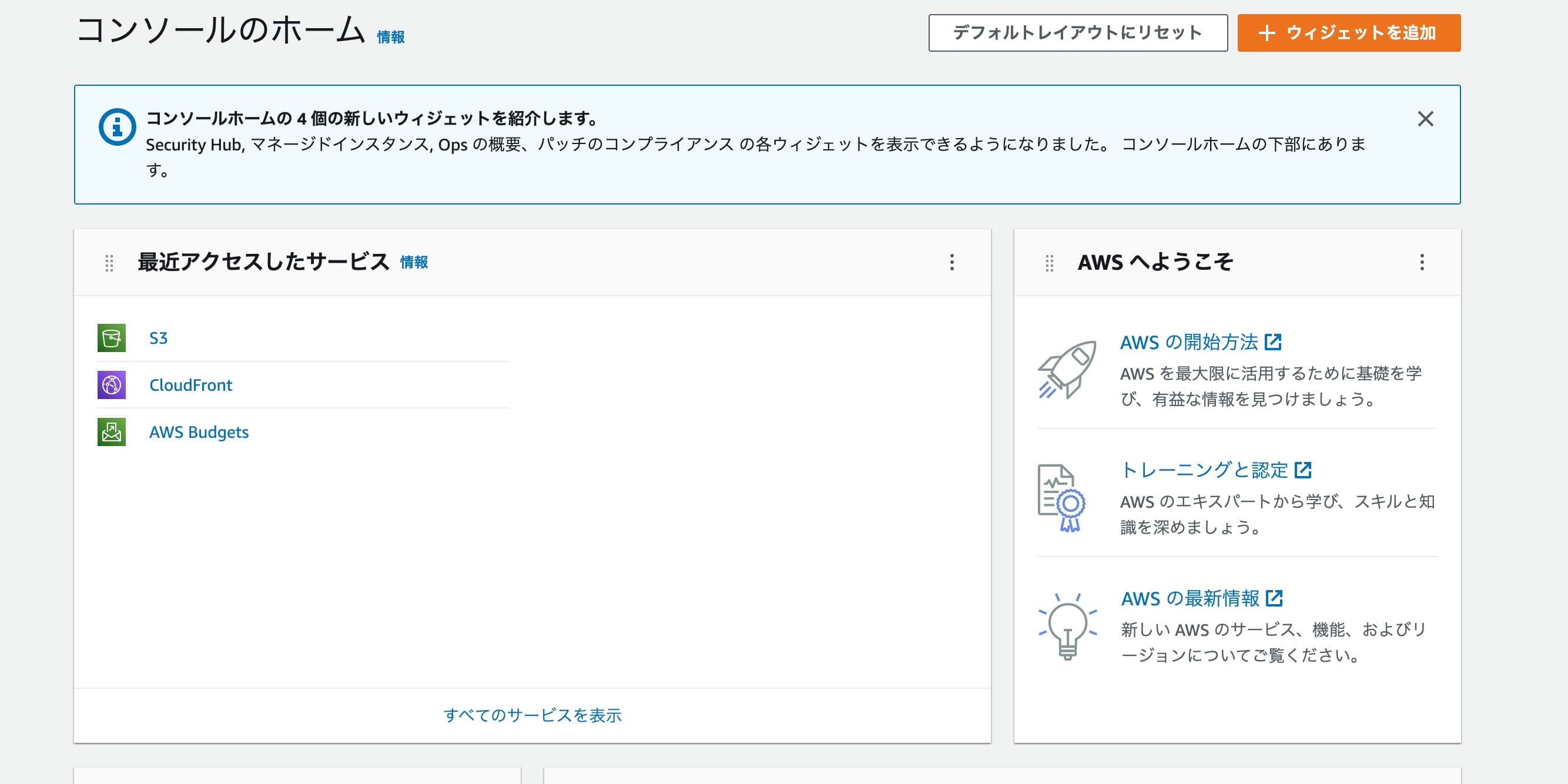Click the AWS Budgets service icon
This screenshot has height=784, width=1568.
(112, 431)
